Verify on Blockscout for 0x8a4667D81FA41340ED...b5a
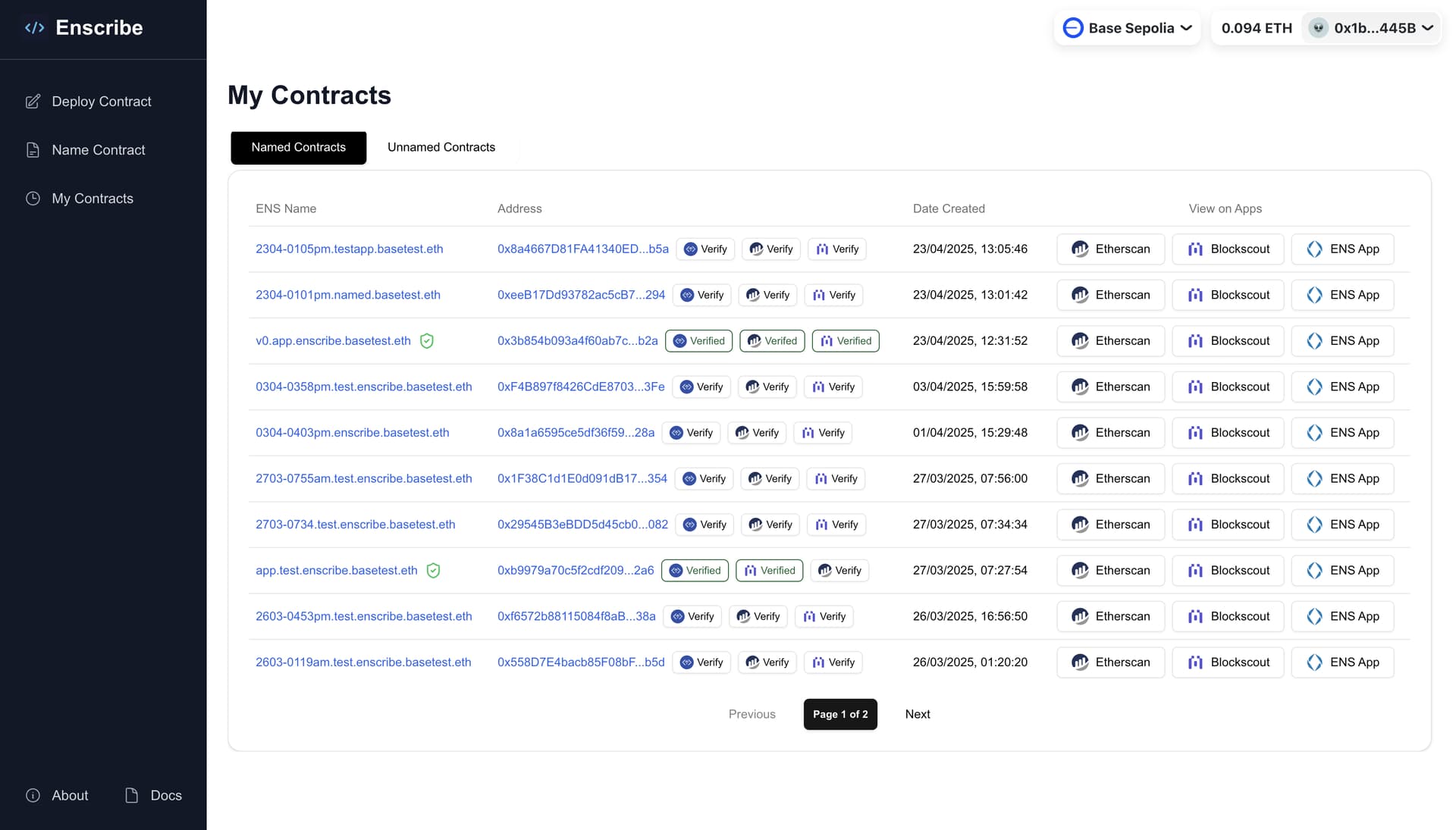Screen dimensions: 1456x830 pos(837,249)
